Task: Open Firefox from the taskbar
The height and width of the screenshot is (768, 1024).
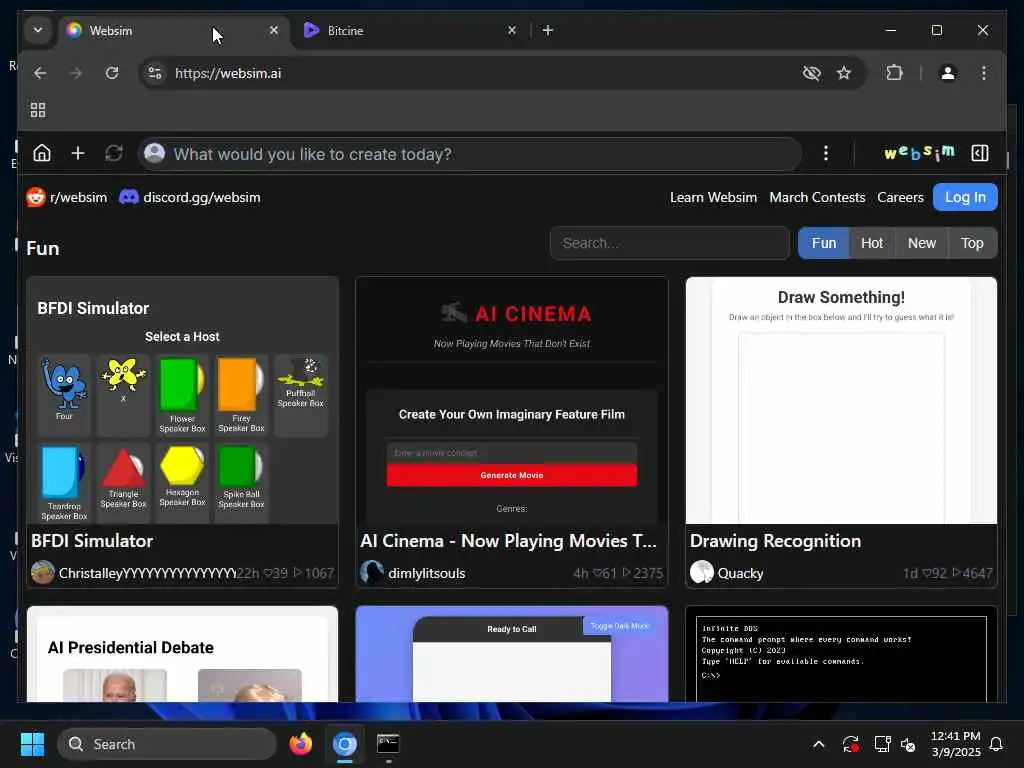Action: pyautogui.click(x=300, y=744)
